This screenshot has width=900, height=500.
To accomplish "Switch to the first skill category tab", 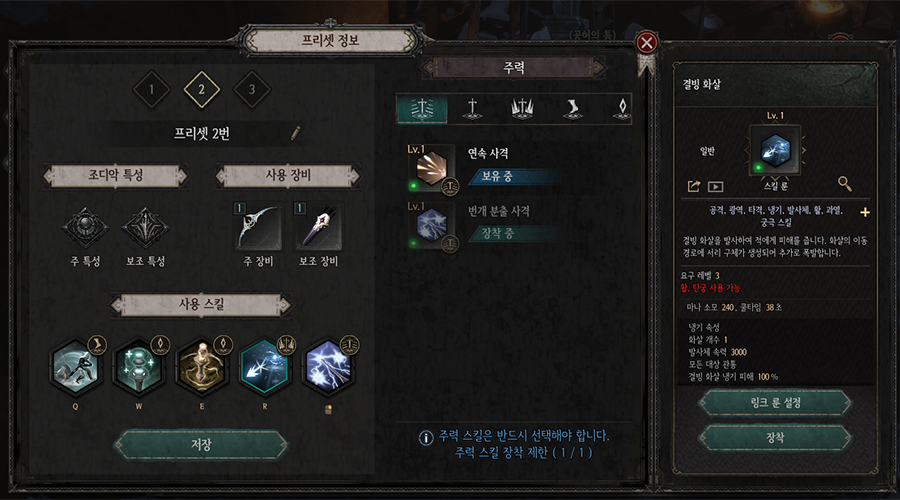I will point(422,108).
